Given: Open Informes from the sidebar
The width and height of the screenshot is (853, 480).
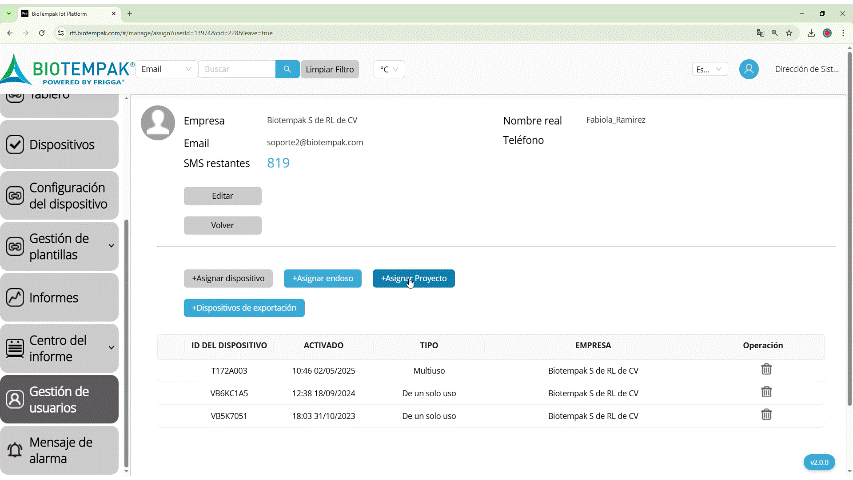Looking at the screenshot, I should (x=60, y=297).
